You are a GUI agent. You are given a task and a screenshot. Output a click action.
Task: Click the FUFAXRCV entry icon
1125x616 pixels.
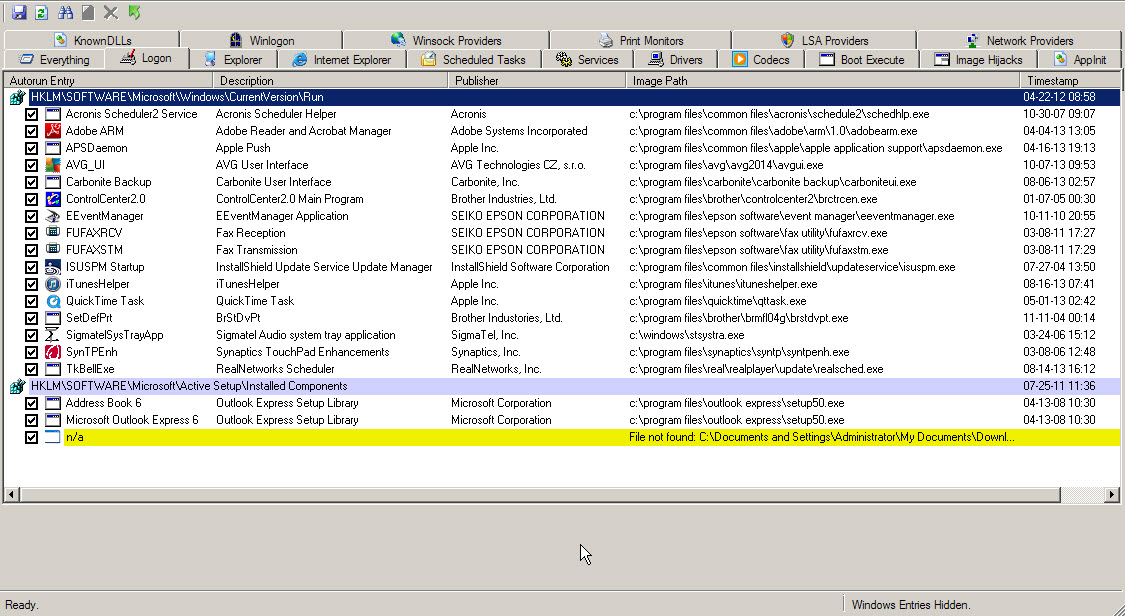coord(53,233)
